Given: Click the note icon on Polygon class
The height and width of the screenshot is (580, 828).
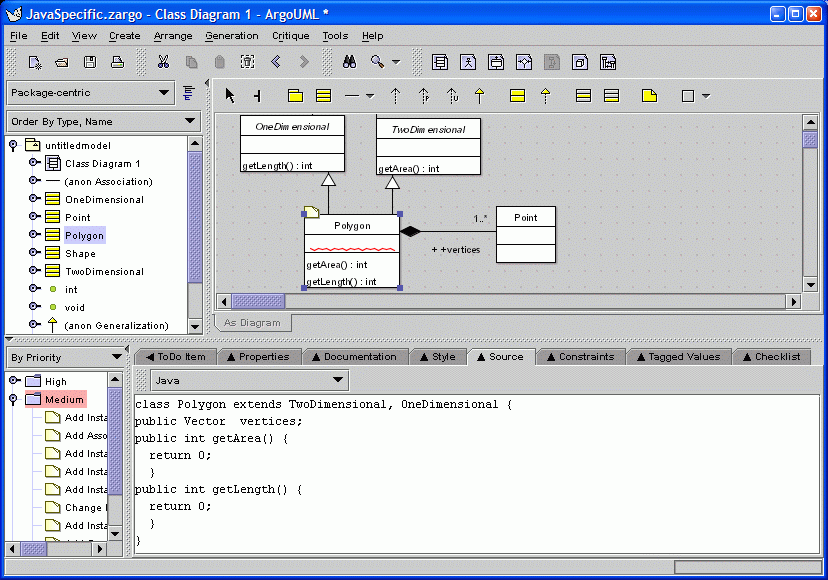Looking at the screenshot, I should pos(312,212).
